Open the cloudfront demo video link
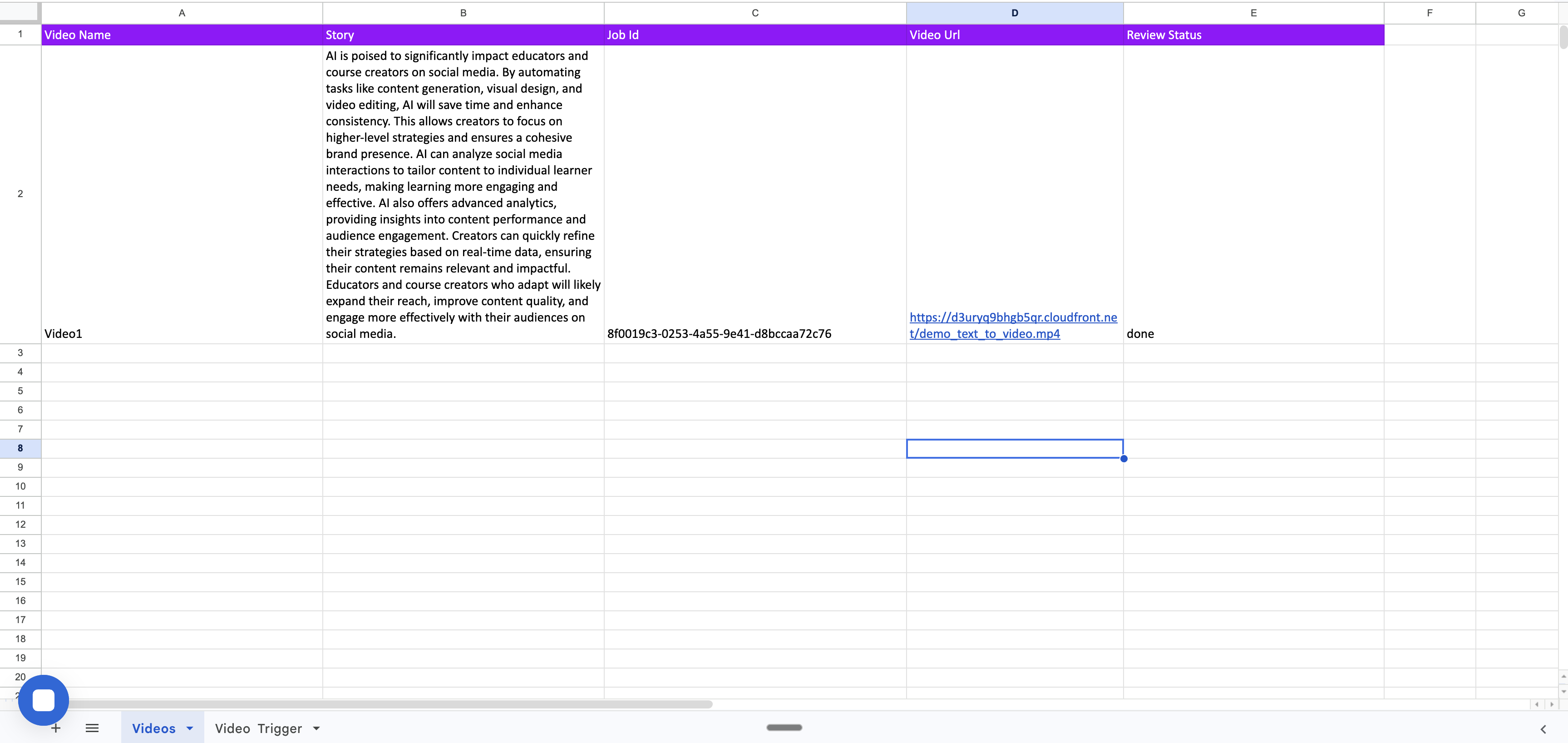Image resolution: width=1568 pixels, height=743 pixels. [1012, 325]
